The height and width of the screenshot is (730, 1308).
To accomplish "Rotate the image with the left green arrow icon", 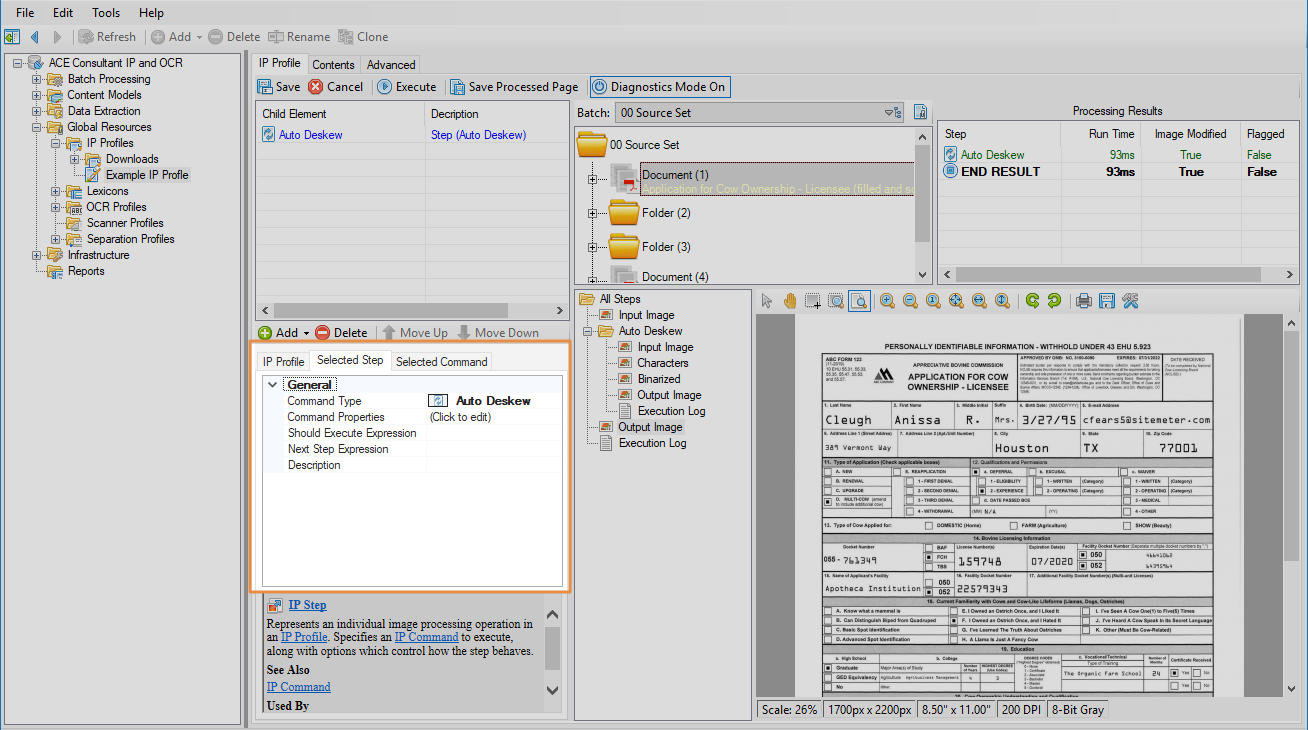I will [x=1033, y=301].
